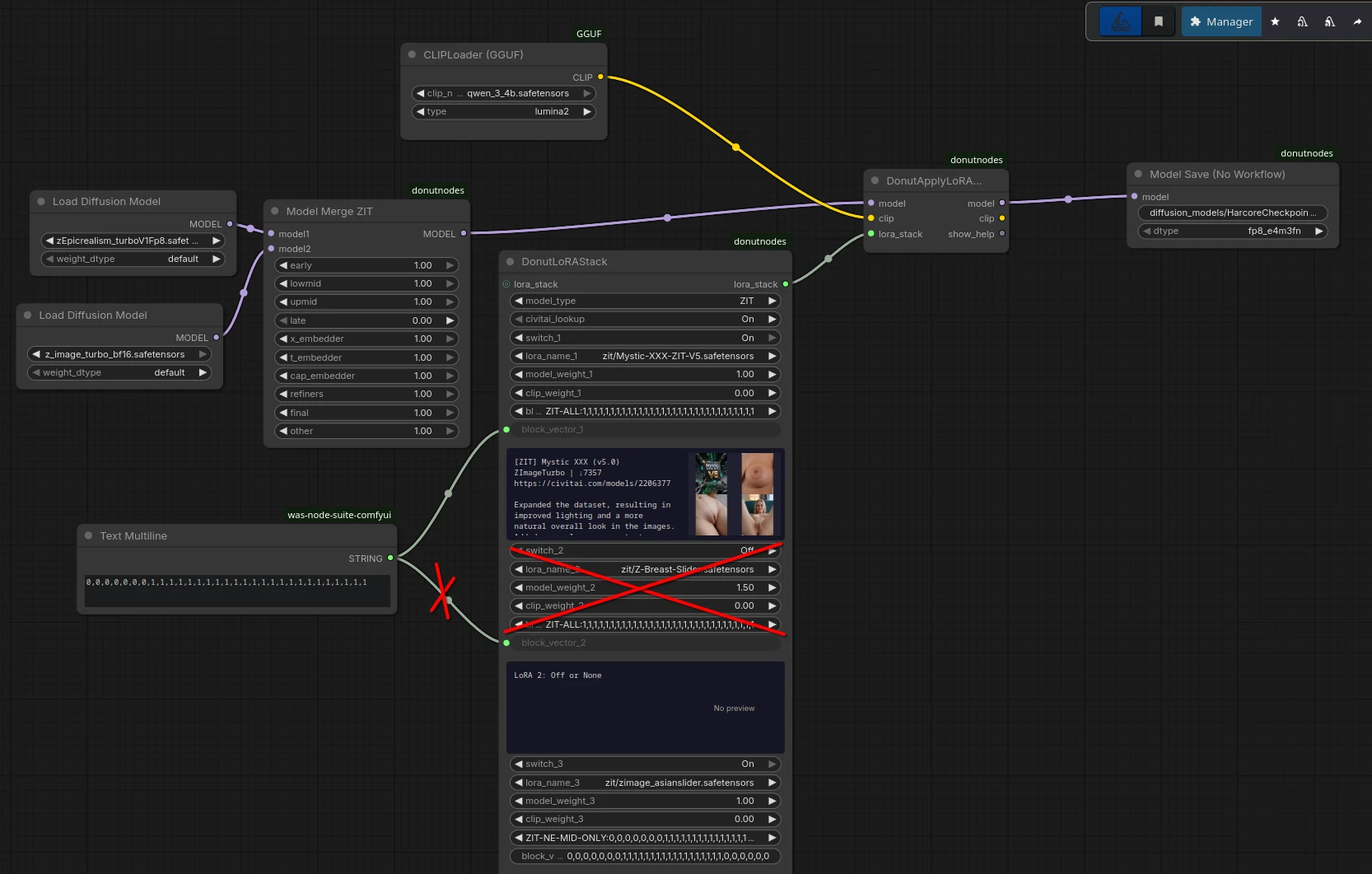Click right arrow of the upmid widget
The image size is (1372, 874).
tap(450, 301)
